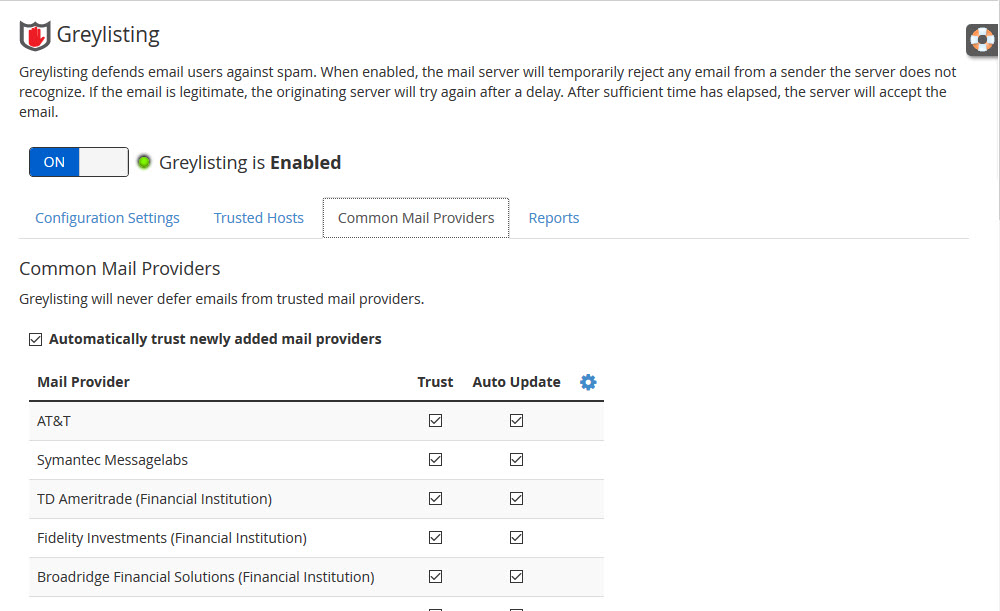Toggle the Greylisting ON/OFF switch
This screenshot has width=1000, height=611.
[79, 162]
